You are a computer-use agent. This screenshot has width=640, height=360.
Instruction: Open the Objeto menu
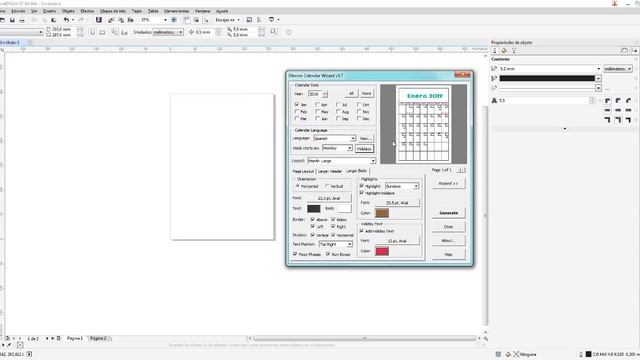click(68, 11)
